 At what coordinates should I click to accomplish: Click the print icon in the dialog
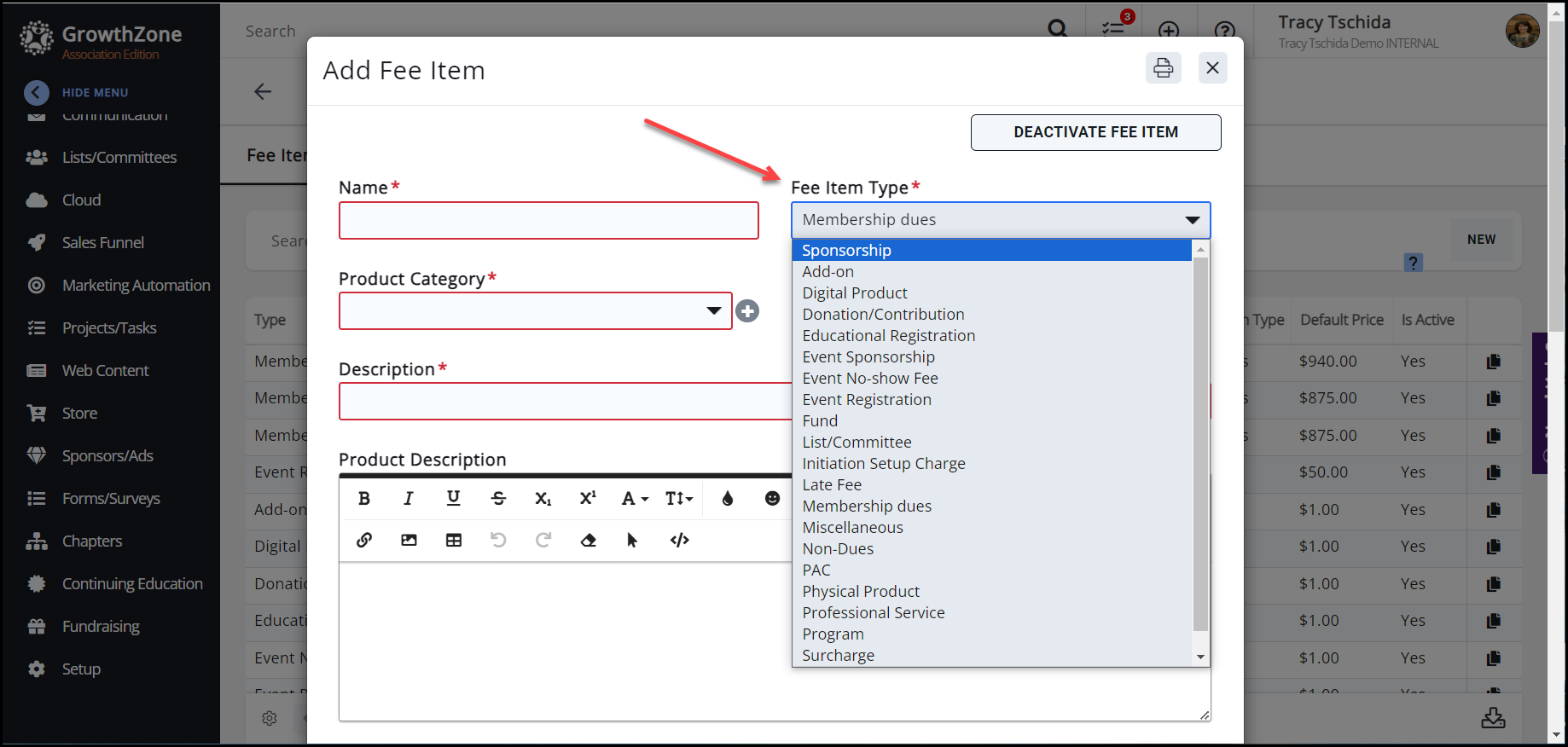click(x=1163, y=68)
